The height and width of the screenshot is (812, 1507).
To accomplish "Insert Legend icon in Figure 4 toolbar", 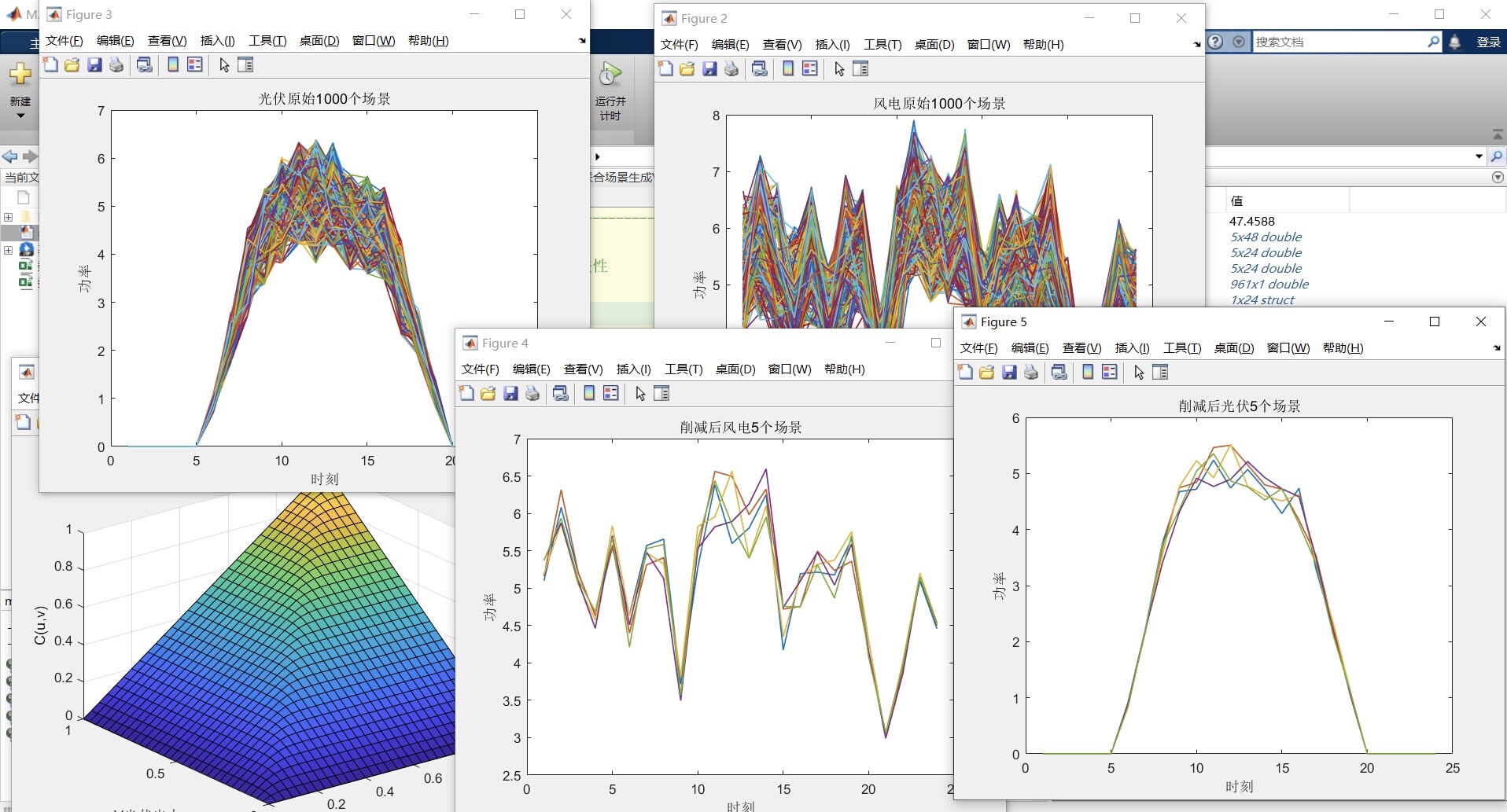I will point(611,394).
